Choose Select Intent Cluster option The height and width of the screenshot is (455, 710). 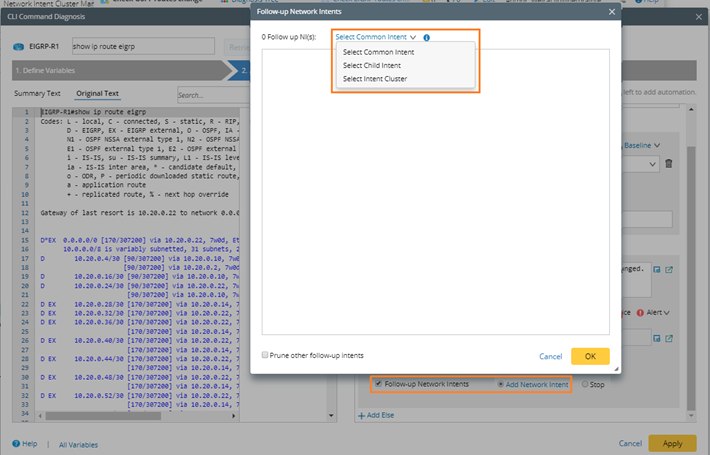point(375,79)
